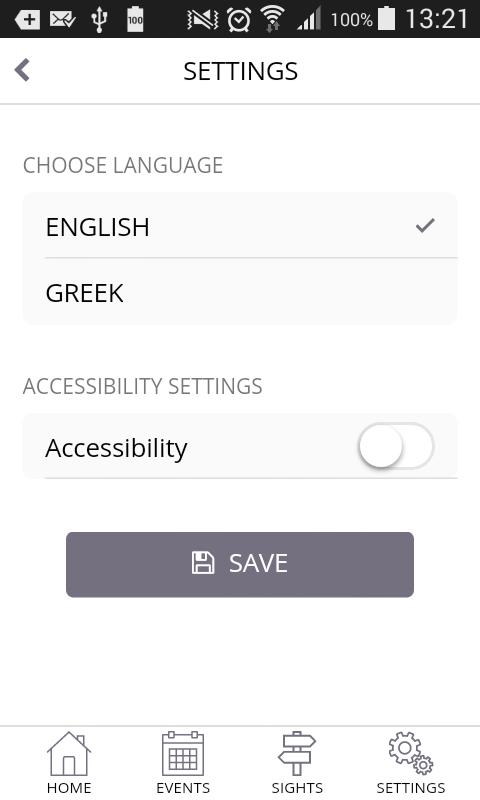480x800 pixels.
Task: Tap the mute vibrate status icon
Action: tap(203, 20)
